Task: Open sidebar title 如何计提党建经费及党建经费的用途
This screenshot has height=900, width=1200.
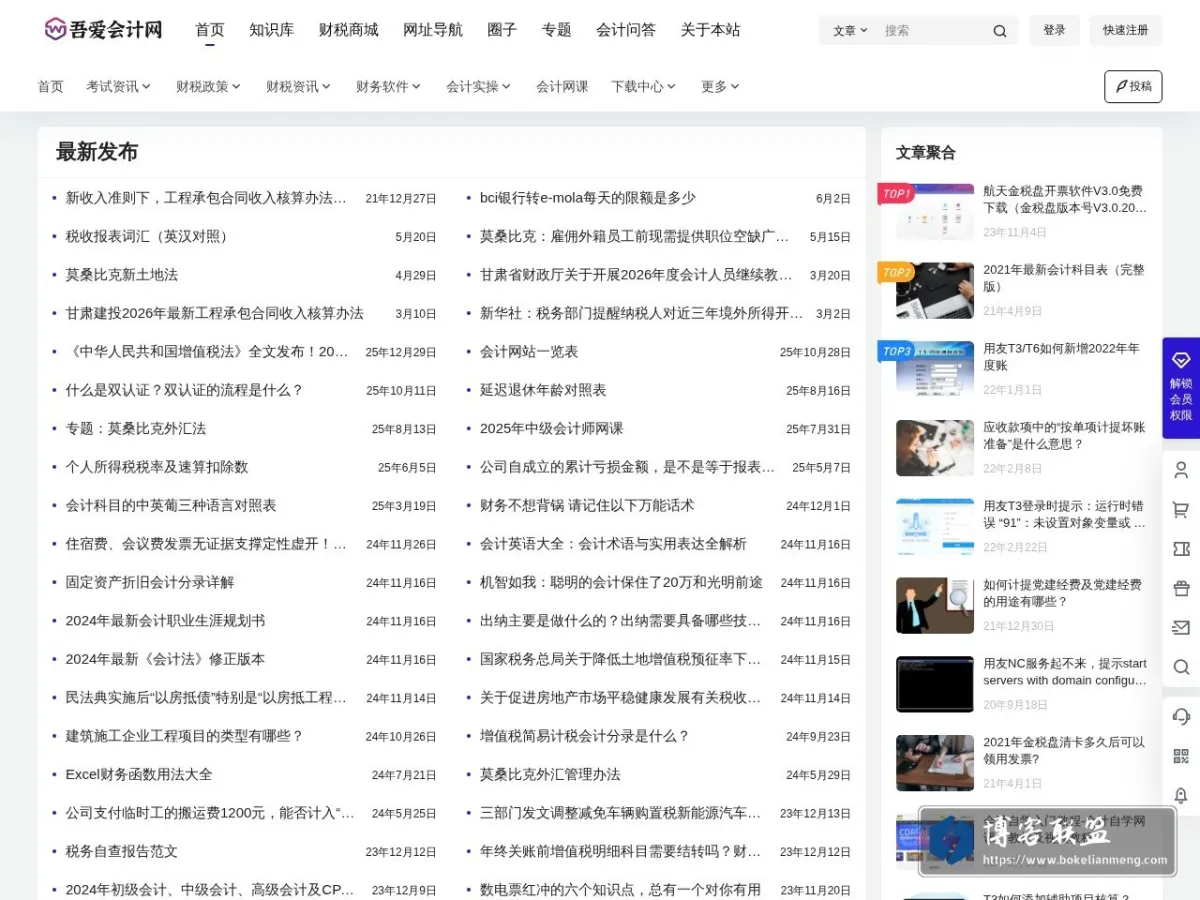Action: (1062, 593)
